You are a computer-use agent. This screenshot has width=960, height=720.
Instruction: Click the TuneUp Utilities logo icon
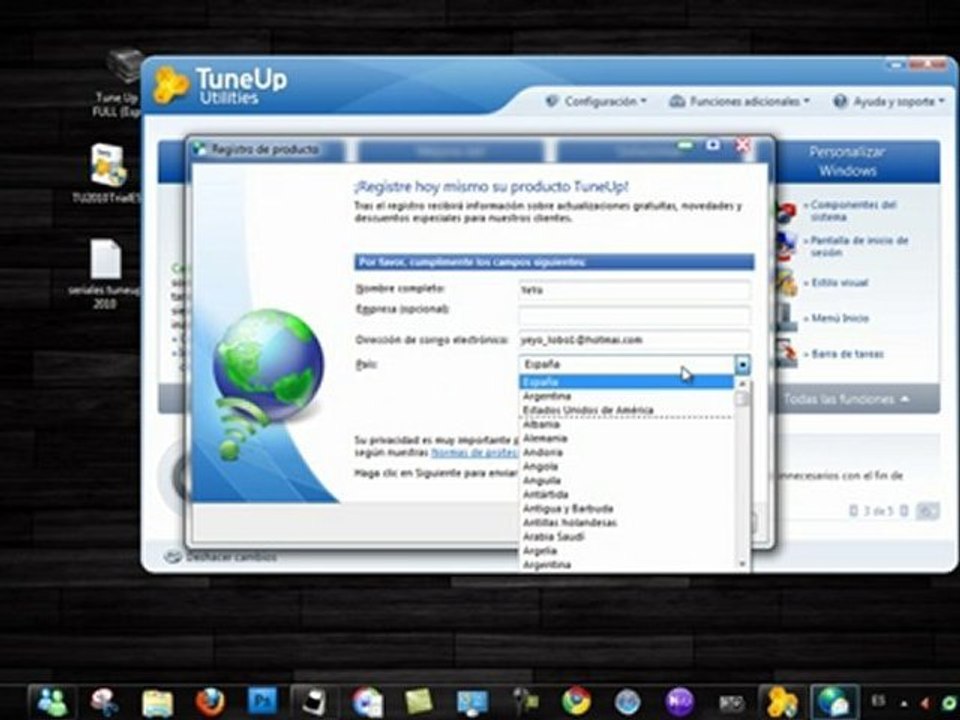click(x=170, y=84)
